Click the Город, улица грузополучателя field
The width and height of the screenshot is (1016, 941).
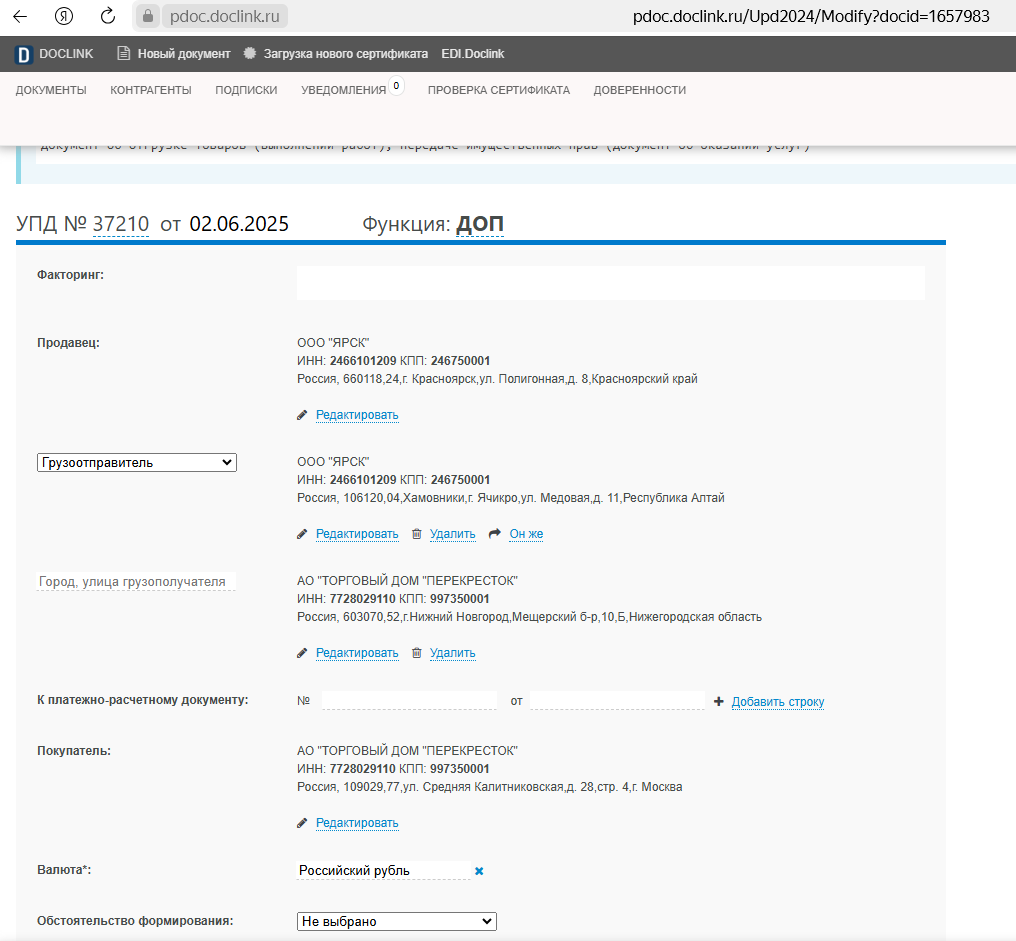click(136, 582)
